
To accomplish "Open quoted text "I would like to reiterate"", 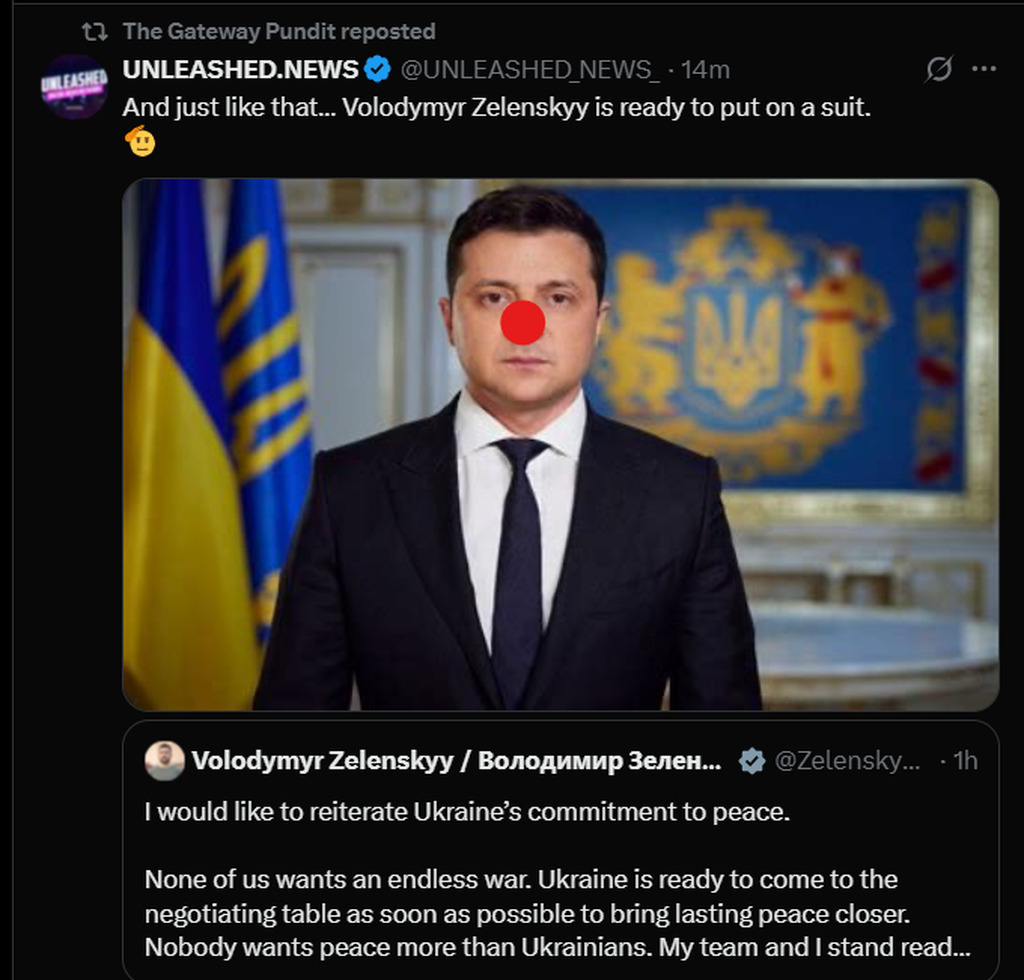I will pyautogui.click(x=467, y=812).
